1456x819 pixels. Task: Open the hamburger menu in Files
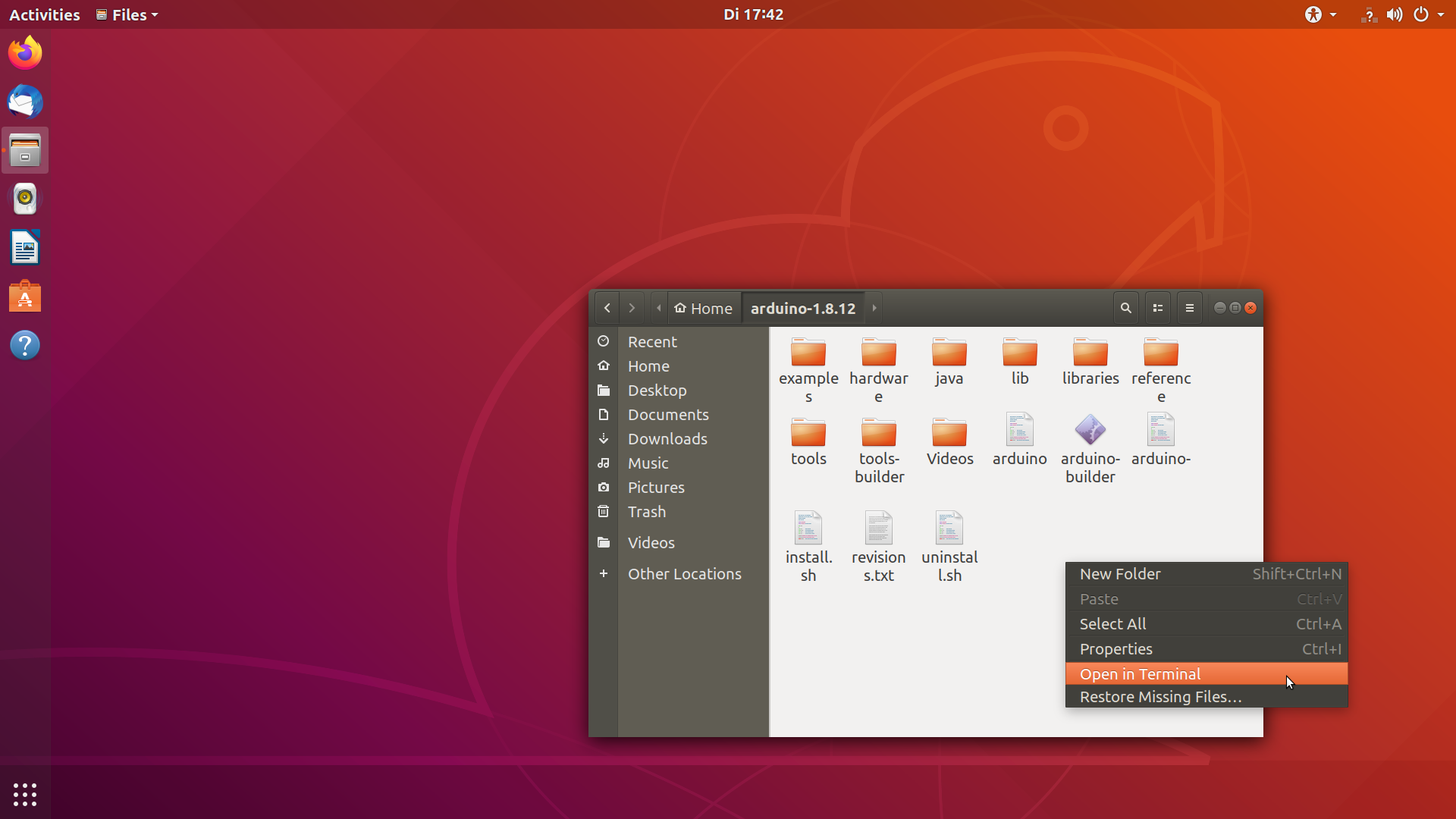(1189, 308)
